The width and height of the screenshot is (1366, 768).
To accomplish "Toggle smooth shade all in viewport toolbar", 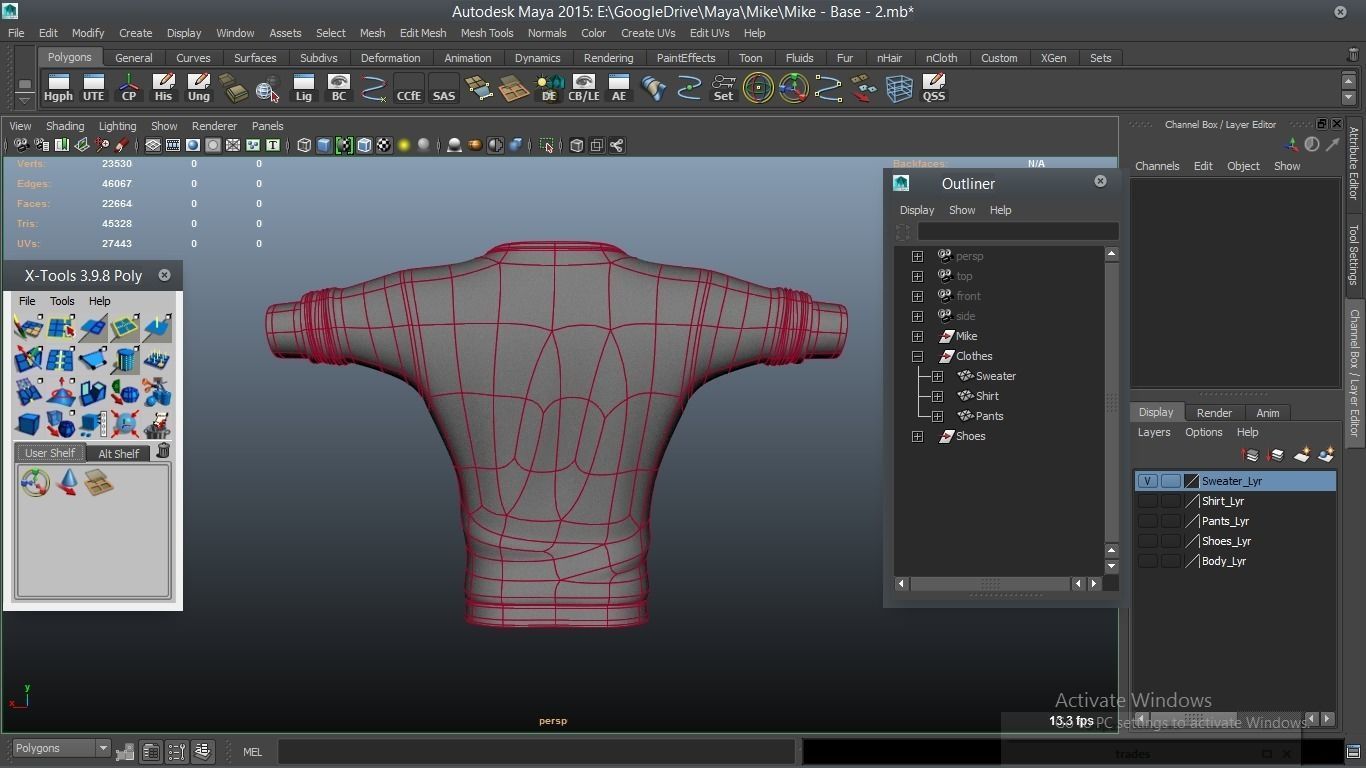I will (324, 146).
